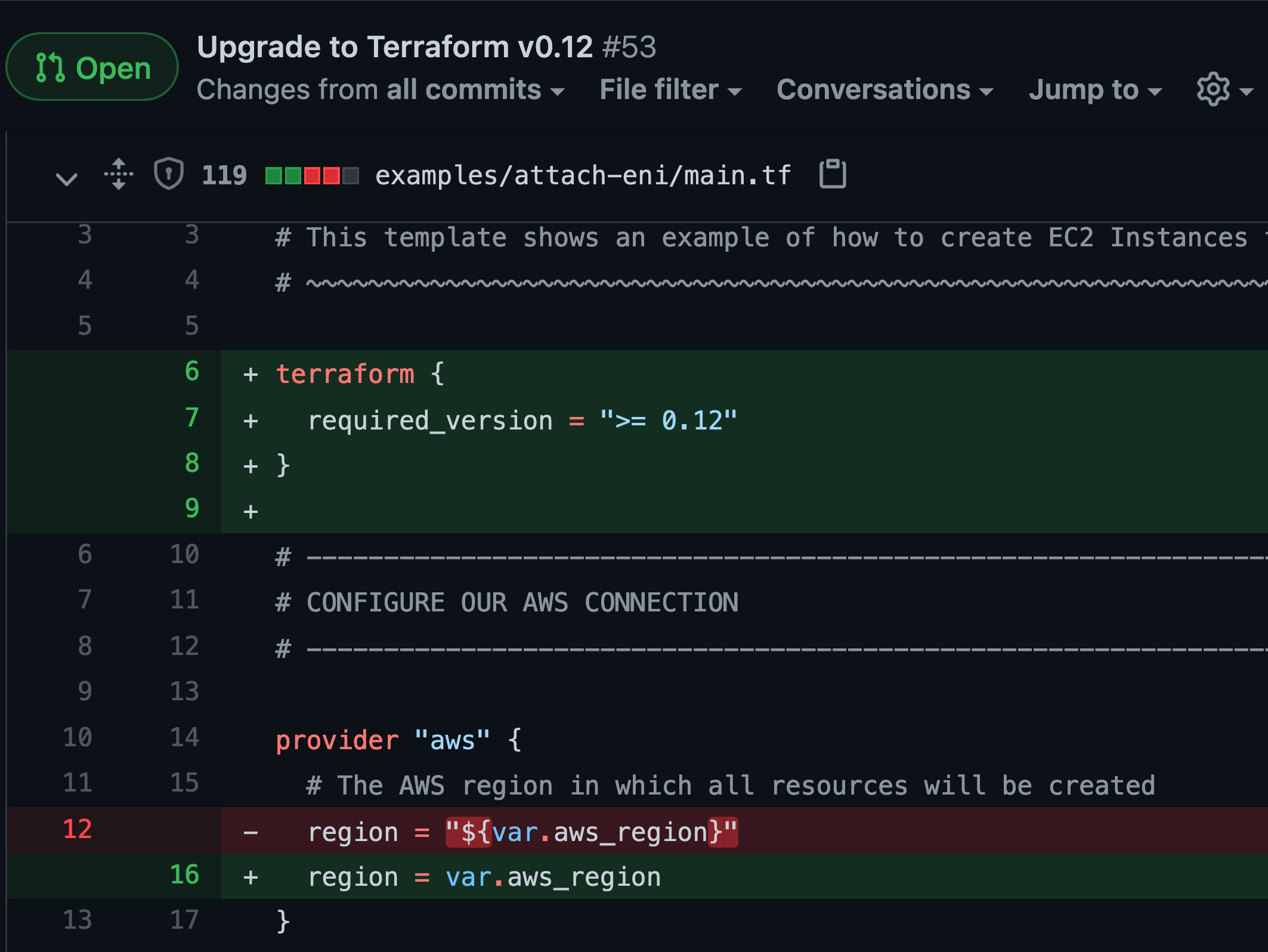
Task: Click the examples/attach-eni/main.tf file name
Action: click(583, 175)
